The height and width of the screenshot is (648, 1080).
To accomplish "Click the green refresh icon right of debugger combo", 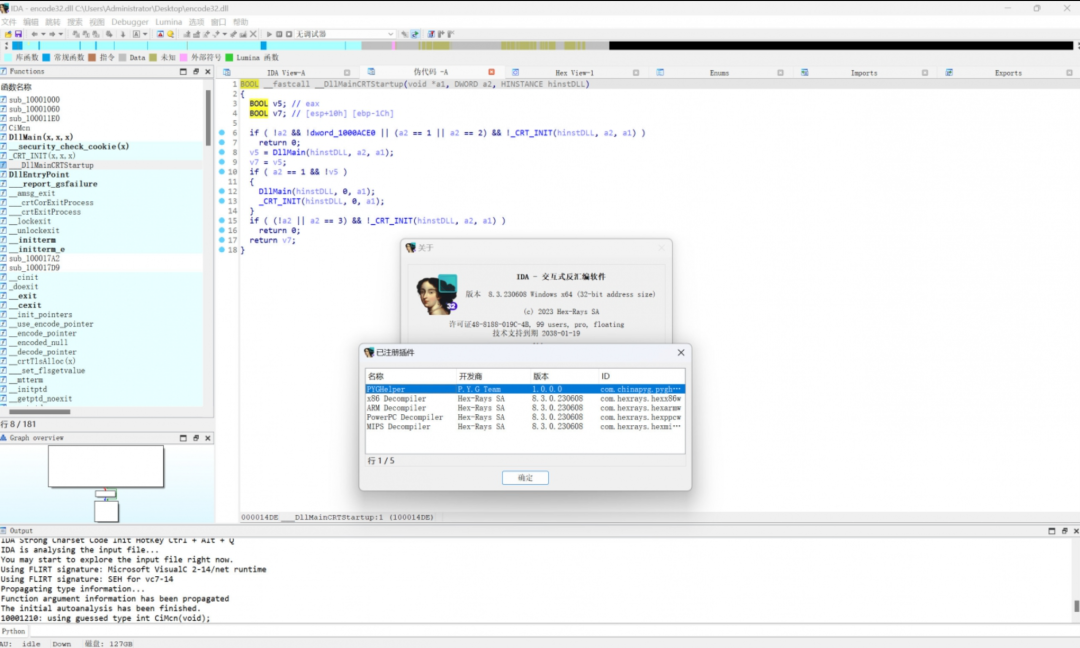I will tap(415, 34).
